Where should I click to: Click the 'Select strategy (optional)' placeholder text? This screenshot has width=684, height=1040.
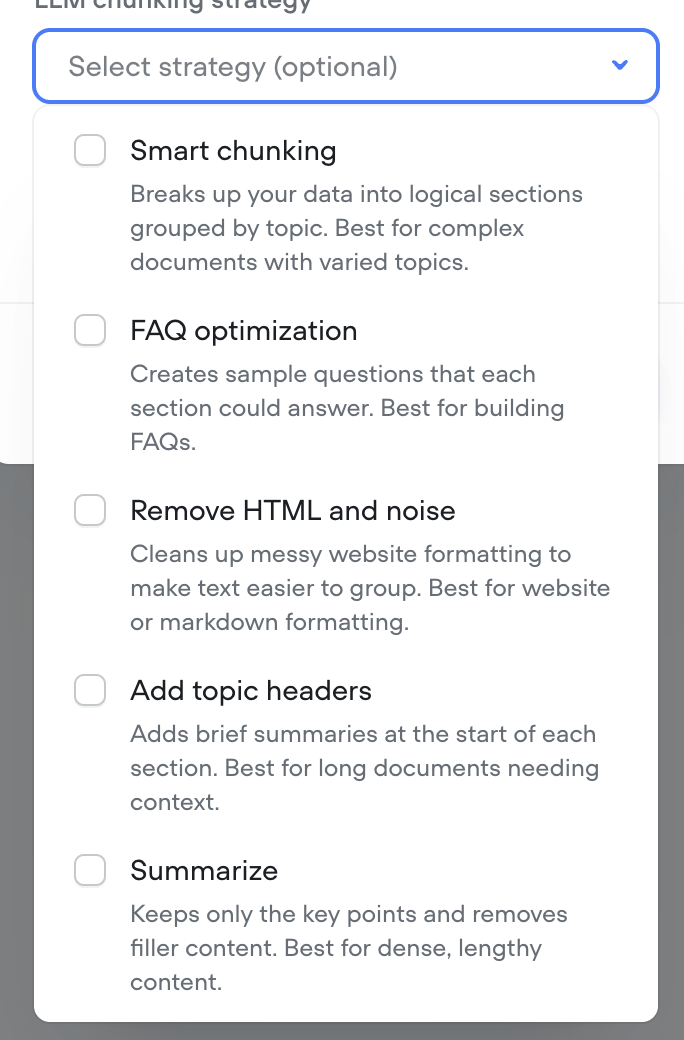click(x=233, y=67)
